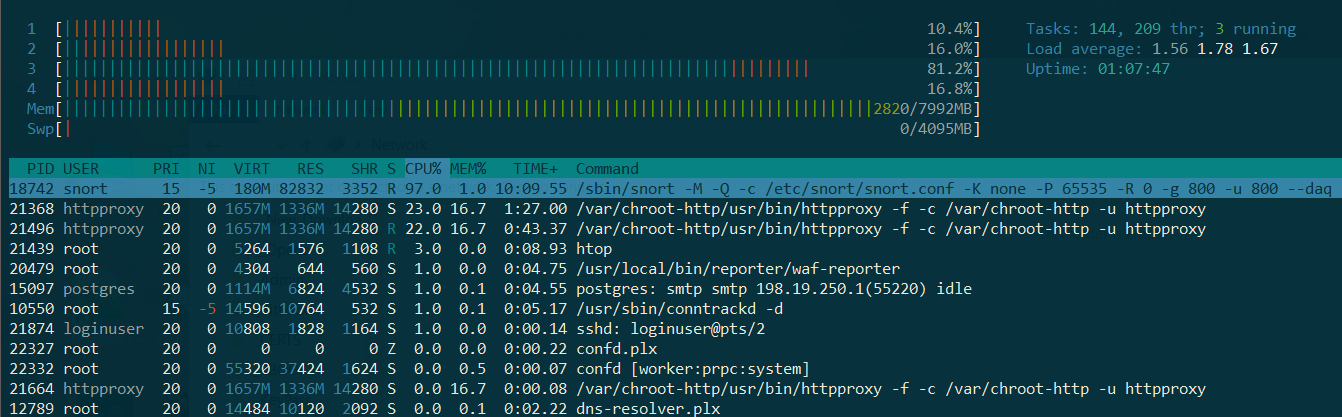This screenshot has width=1342, height=417.
Task: Sort by the RES column header
Action: pos(310,168)
